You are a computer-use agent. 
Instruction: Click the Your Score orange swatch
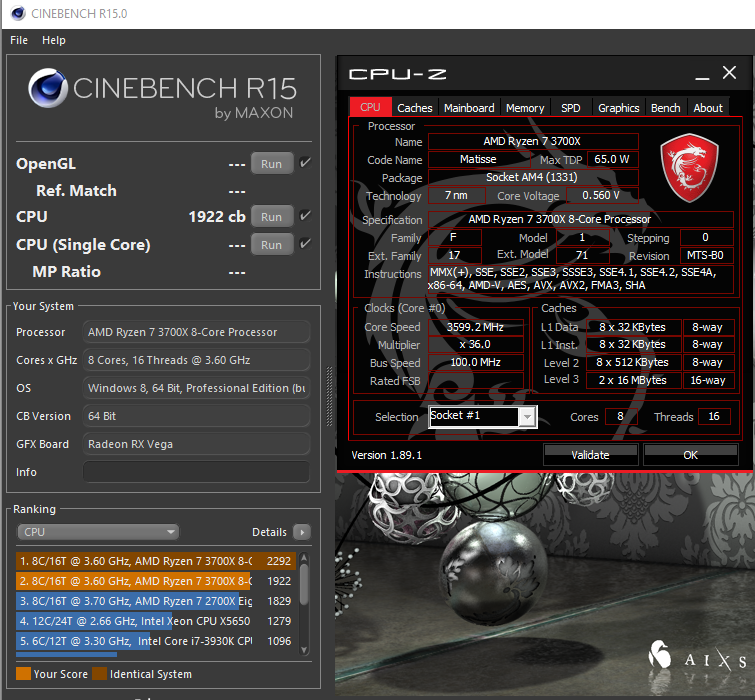click(x=23, y=674)
